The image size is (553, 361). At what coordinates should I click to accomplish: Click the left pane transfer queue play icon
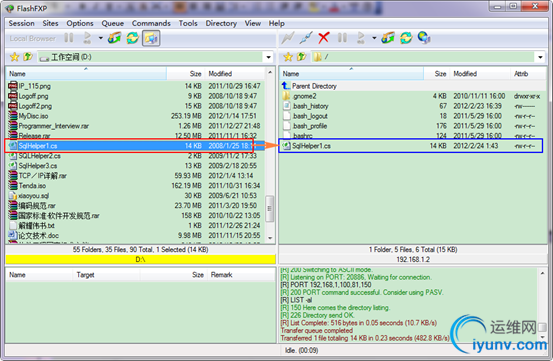point(87,38)
